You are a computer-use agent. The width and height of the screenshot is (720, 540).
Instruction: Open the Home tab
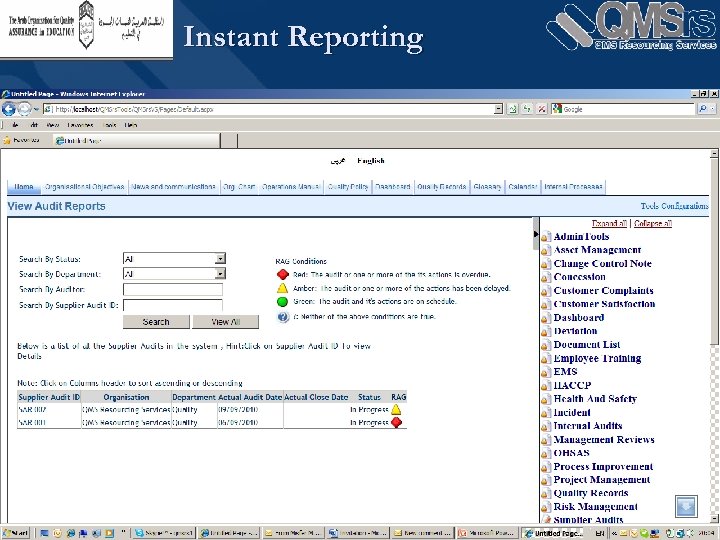23,187
